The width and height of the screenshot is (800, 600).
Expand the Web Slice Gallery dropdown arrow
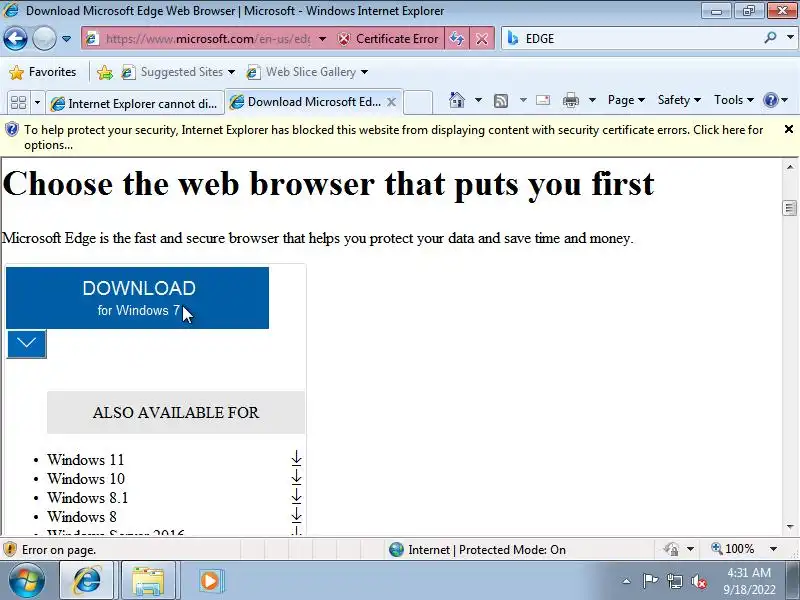point(364,72)
